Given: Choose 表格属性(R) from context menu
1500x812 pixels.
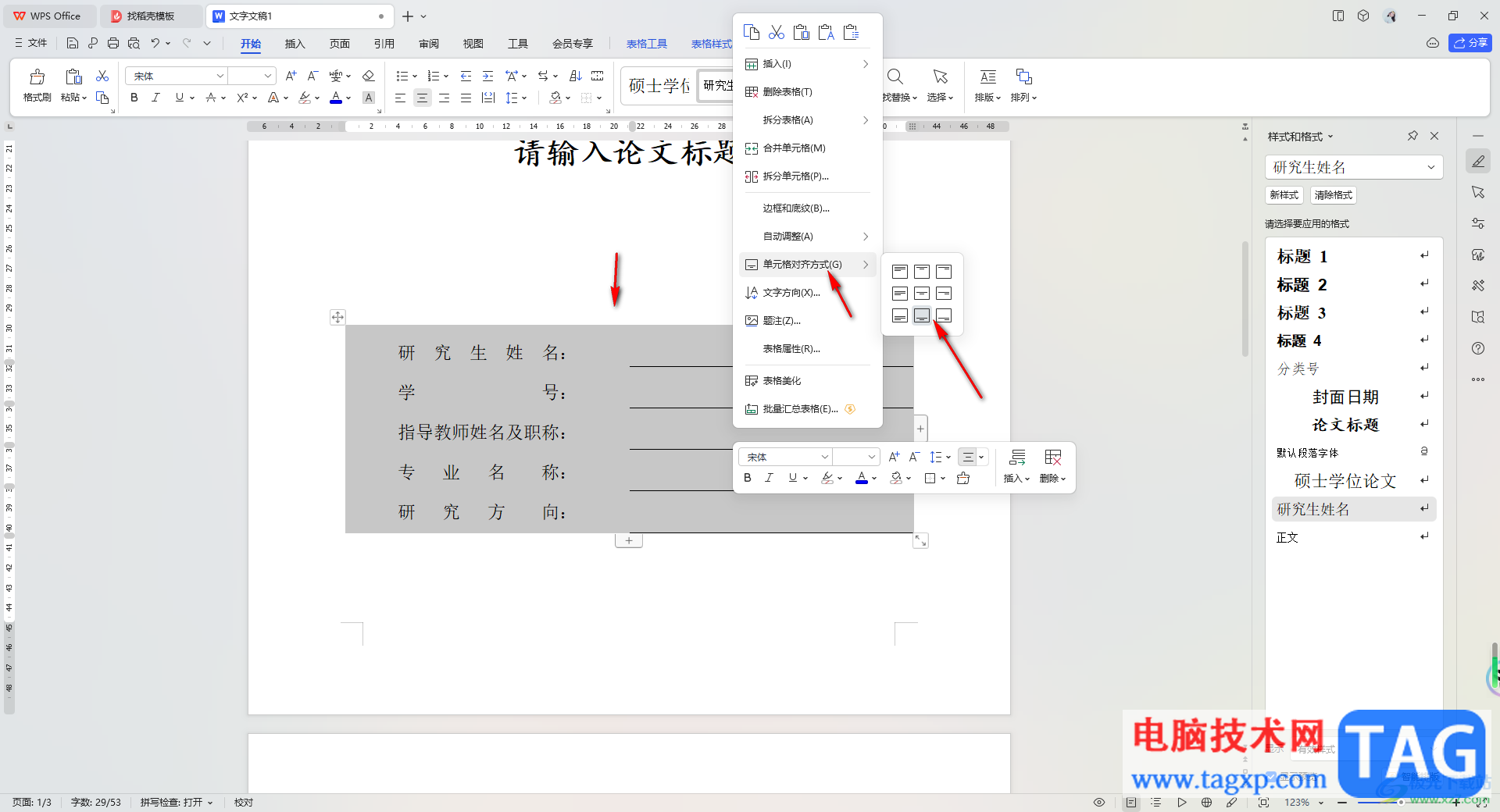Looking at the screenshot, I should tap(807, 349).
